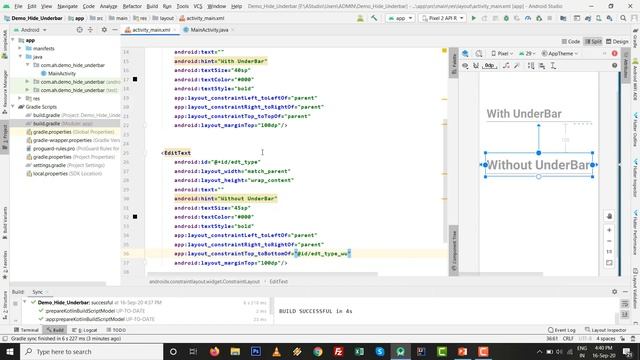Viewport: 640px width, 360px height.
Task: Switch to Design view mode
Action: click(x=617, y=41)
